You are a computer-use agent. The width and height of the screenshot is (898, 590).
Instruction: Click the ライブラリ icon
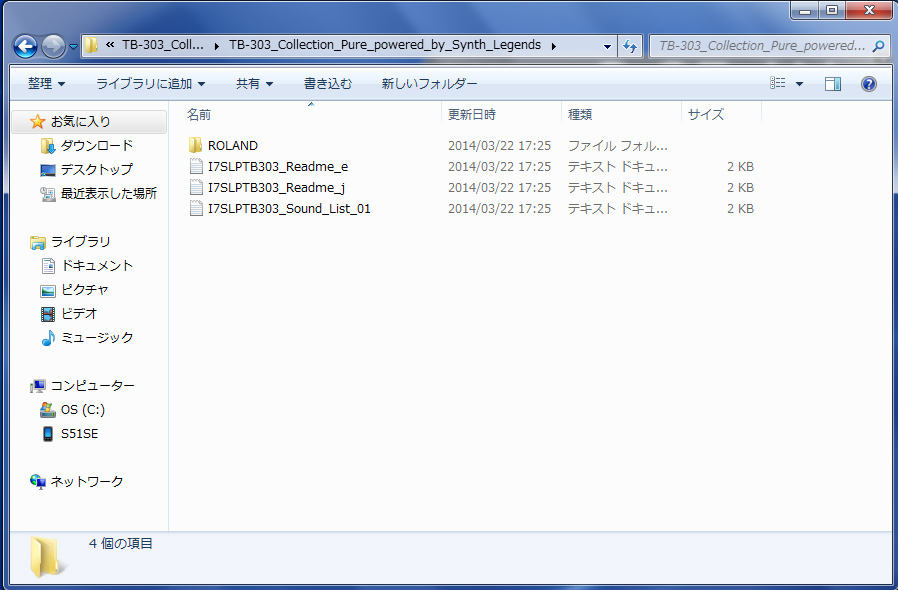tap(38, 242)
